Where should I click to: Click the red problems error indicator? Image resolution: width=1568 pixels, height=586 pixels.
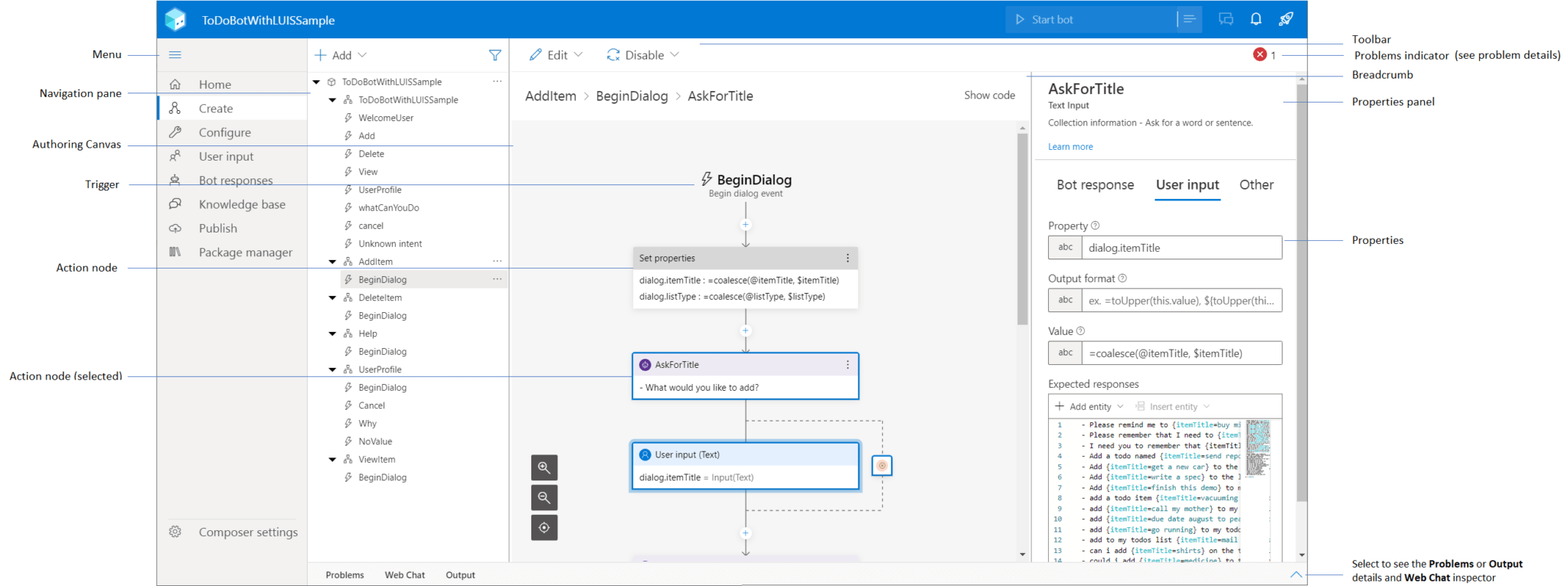[x=1259, y=54]
